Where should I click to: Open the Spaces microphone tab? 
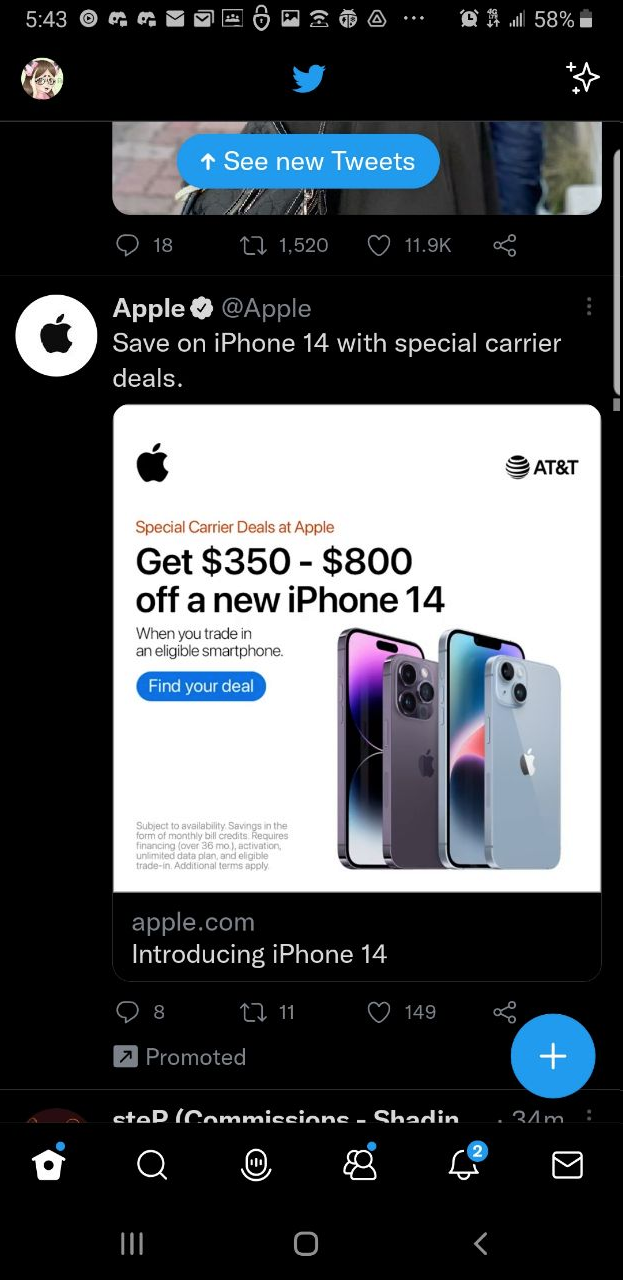click(257, 1164)
